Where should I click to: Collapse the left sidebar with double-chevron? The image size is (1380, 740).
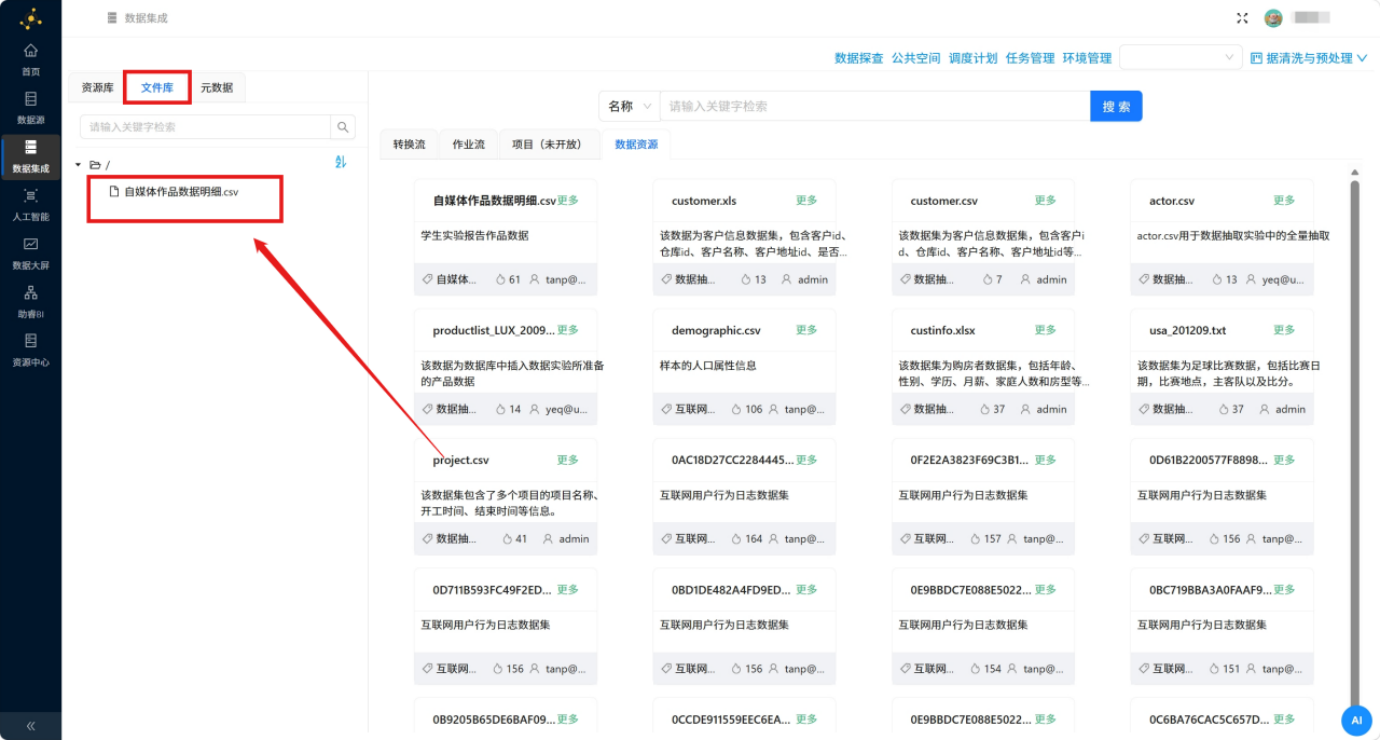tap(31, 726)
